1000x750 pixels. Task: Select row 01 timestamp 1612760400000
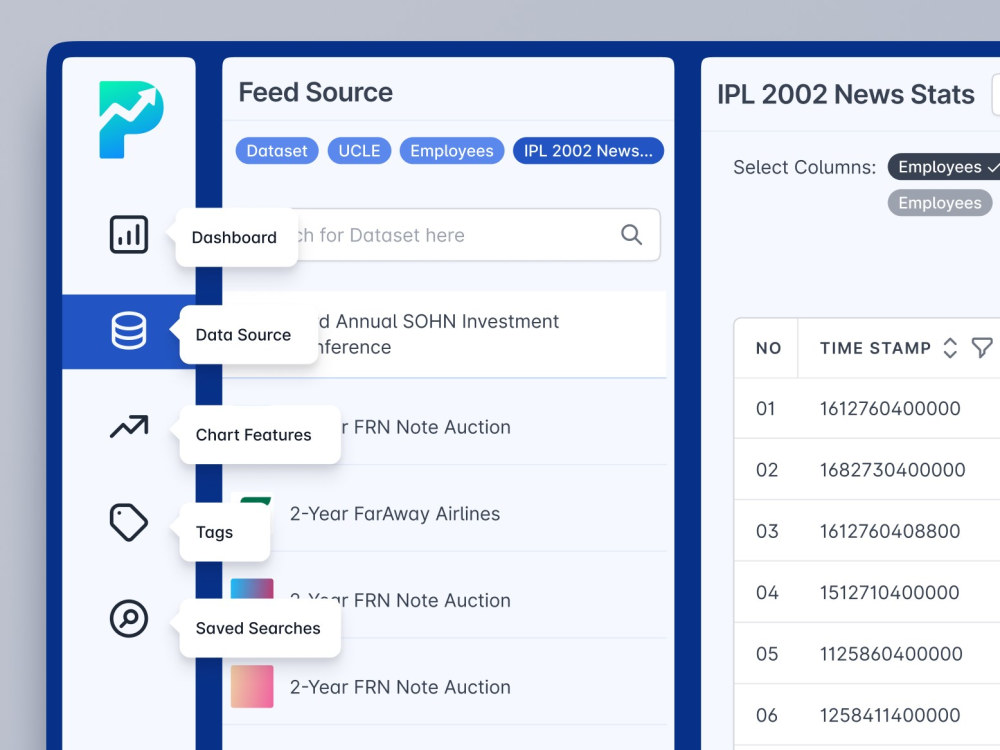(890, 408)
